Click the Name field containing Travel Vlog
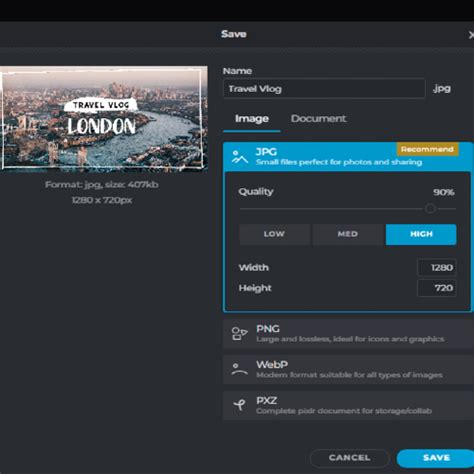 [x=324, y=89]
